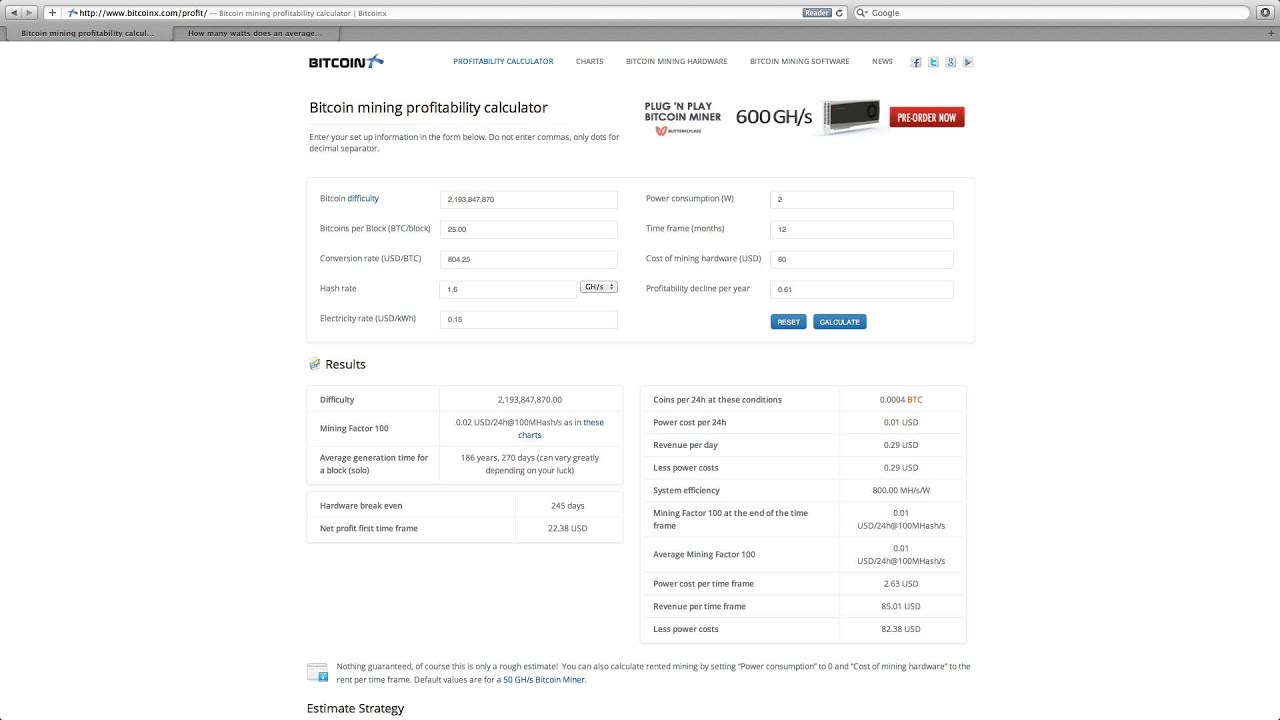Click the Reader button in address bar
Screen dimensions: 1280x720
[x=817, y=13]
